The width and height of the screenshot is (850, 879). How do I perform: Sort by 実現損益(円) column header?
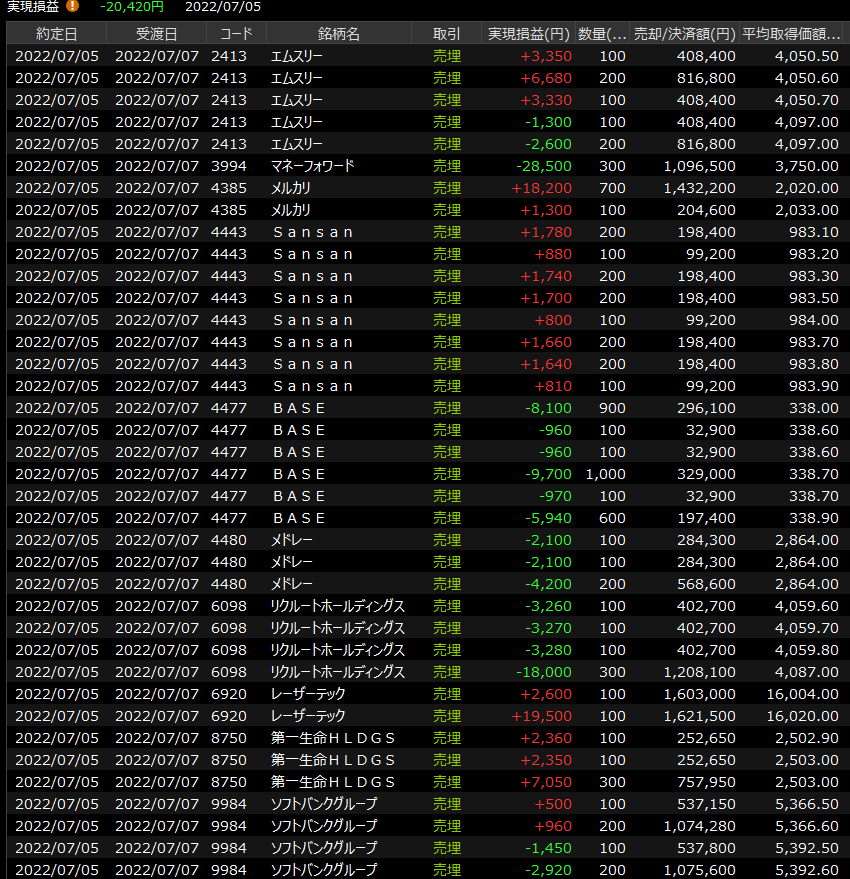(x=528, y=34)
